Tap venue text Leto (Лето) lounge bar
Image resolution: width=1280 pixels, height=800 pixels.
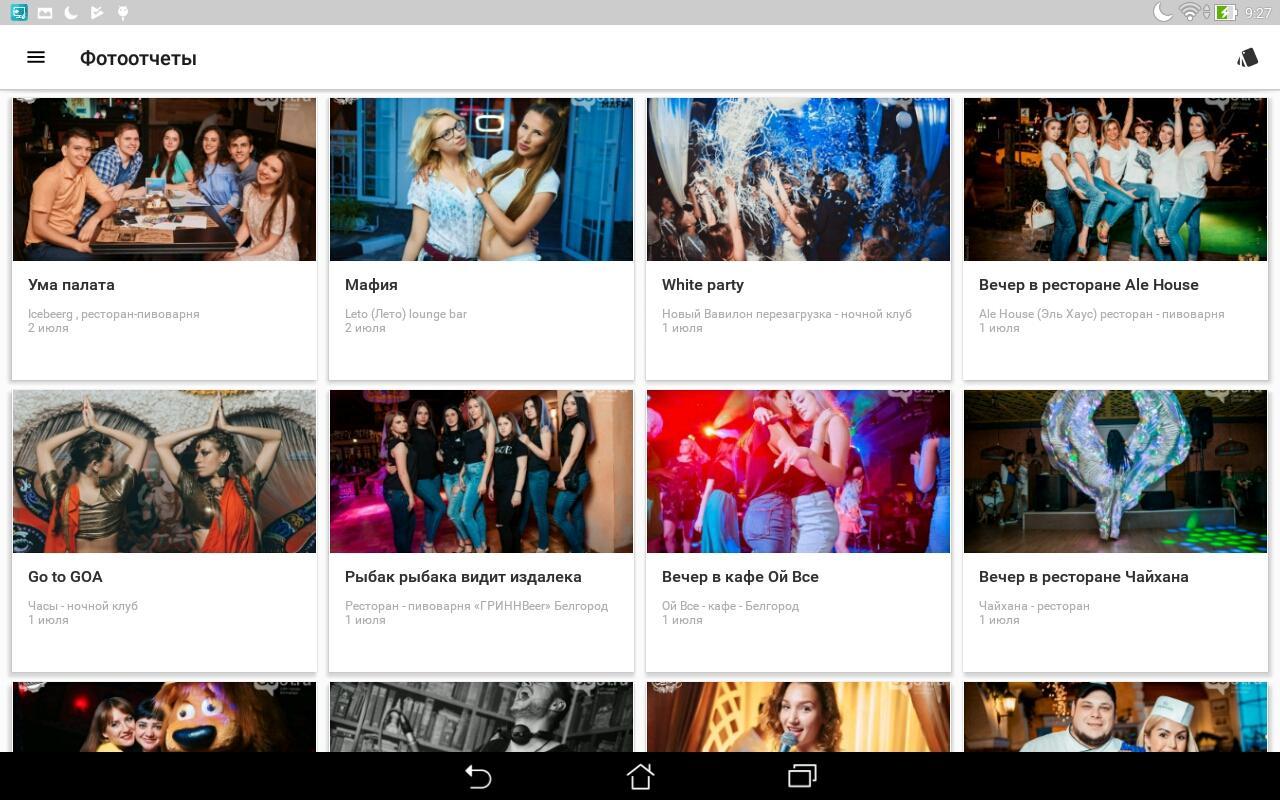[x=405, y=314]
